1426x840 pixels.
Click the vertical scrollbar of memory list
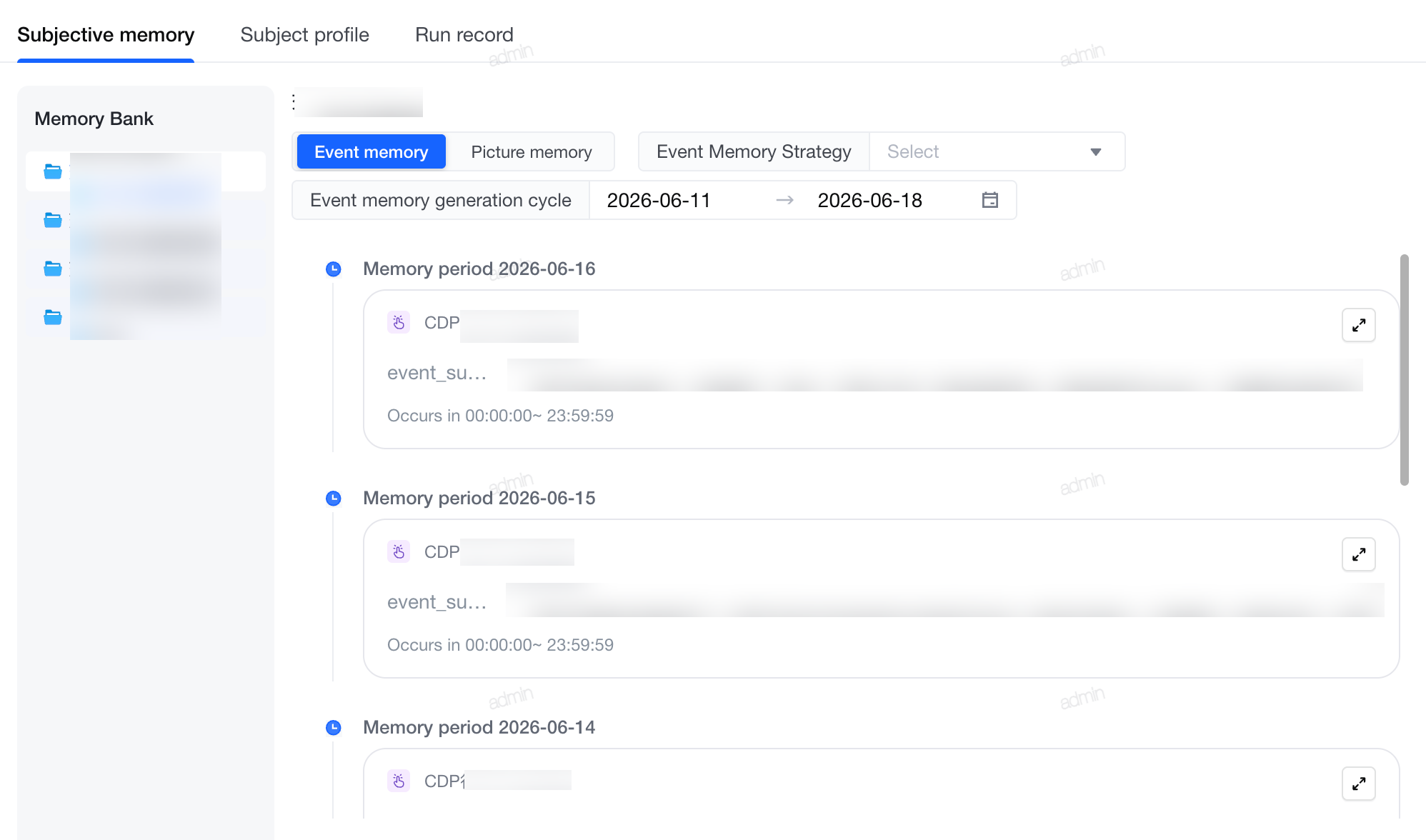[x=1404, y=370]
